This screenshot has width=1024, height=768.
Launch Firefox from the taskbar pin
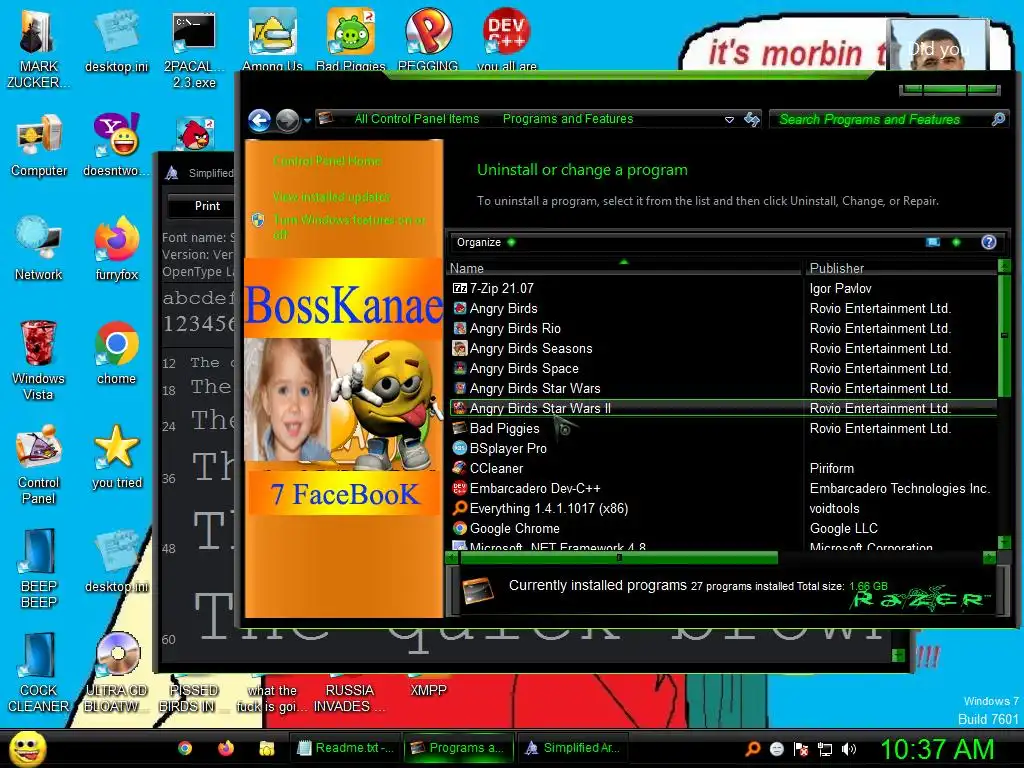(x=226, y=748)
